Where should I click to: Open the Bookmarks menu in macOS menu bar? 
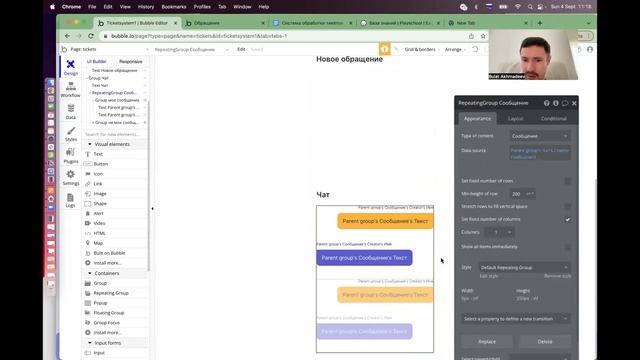coord(174,7)
